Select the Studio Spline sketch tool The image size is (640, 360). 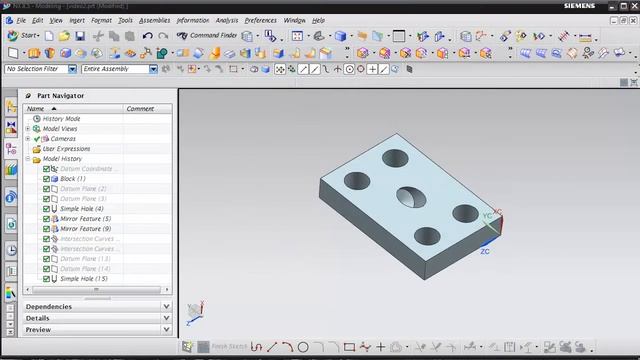click(365, 347)
